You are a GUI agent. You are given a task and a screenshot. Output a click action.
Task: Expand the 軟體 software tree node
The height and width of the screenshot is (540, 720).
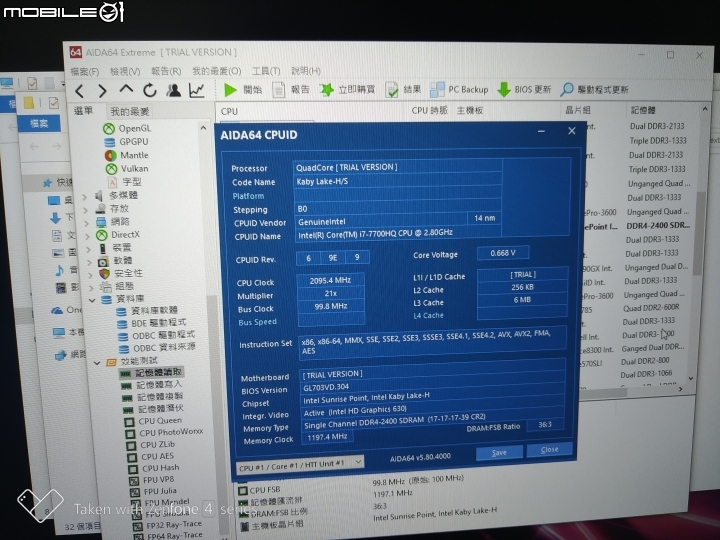[x=90, y=262]
